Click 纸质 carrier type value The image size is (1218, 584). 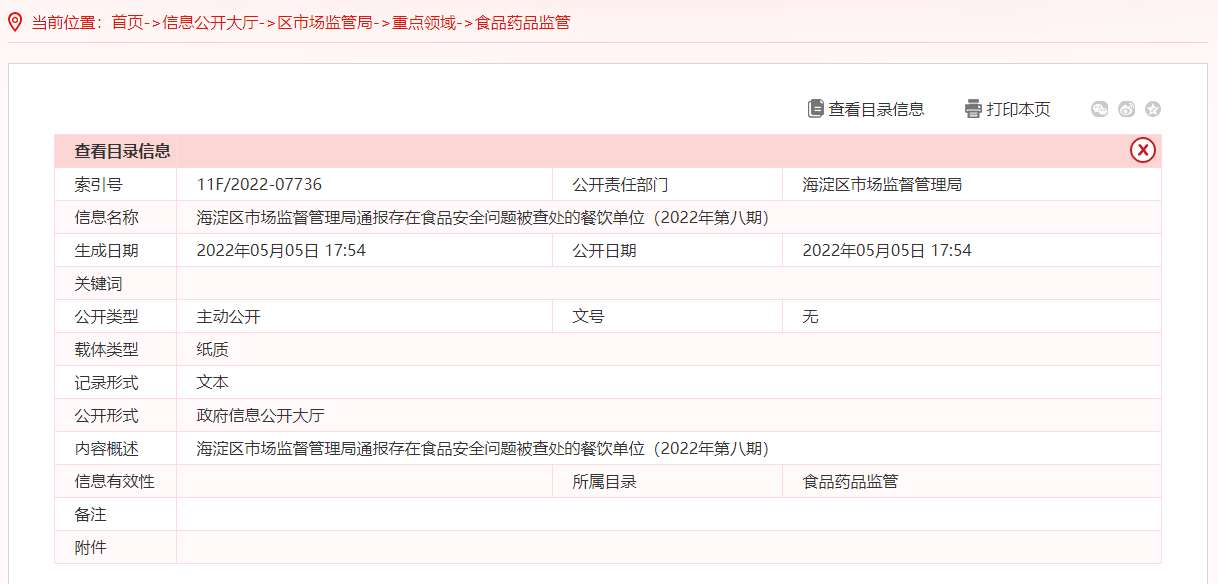[212, 350]
